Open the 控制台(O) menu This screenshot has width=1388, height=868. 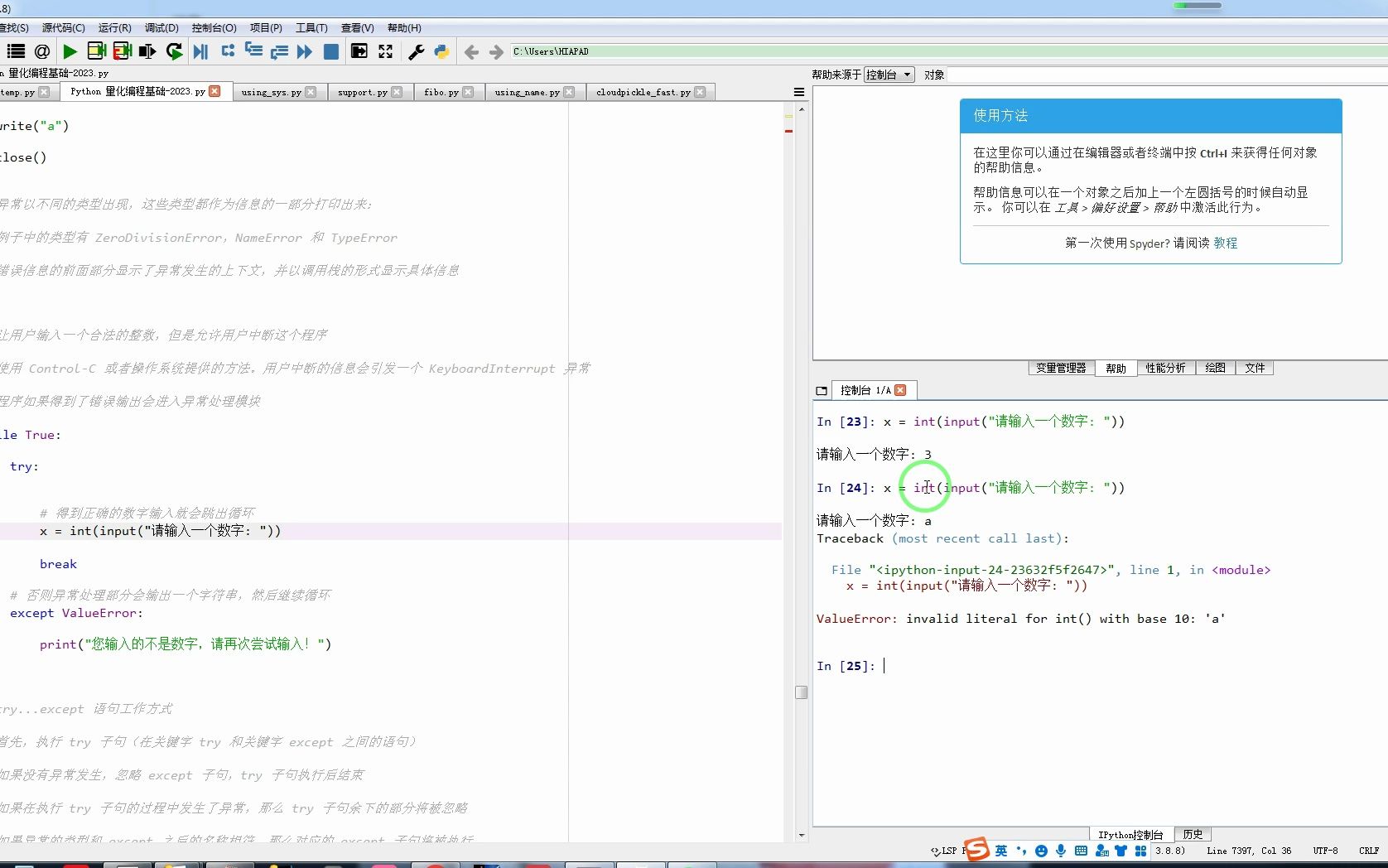point(214,27)
